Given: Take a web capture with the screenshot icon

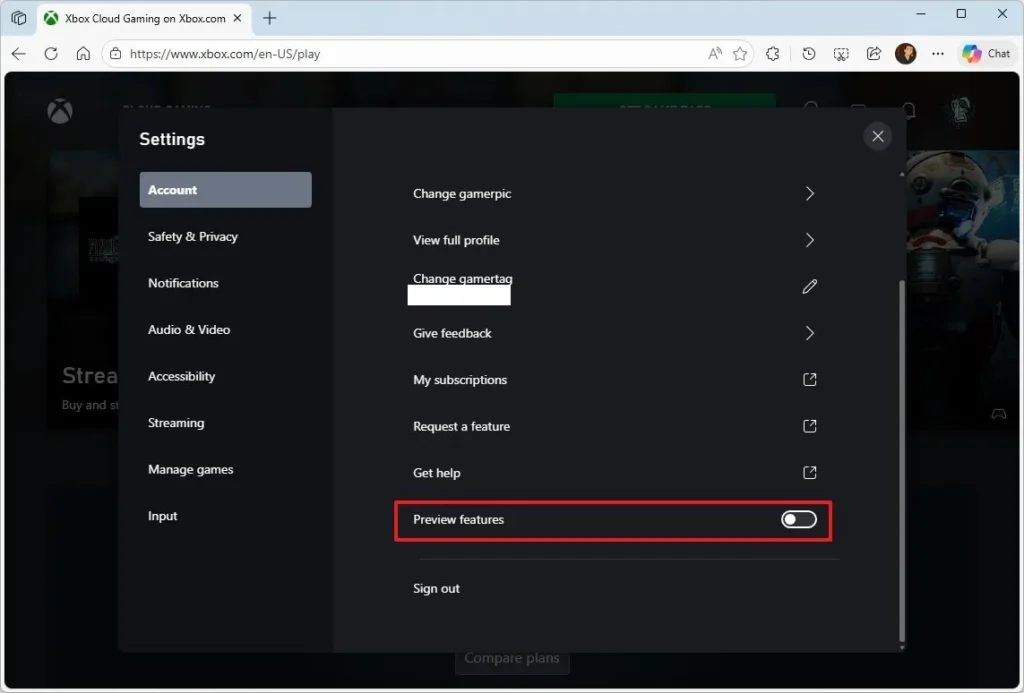Looking at the screenshot, I should tap(841, 54).
